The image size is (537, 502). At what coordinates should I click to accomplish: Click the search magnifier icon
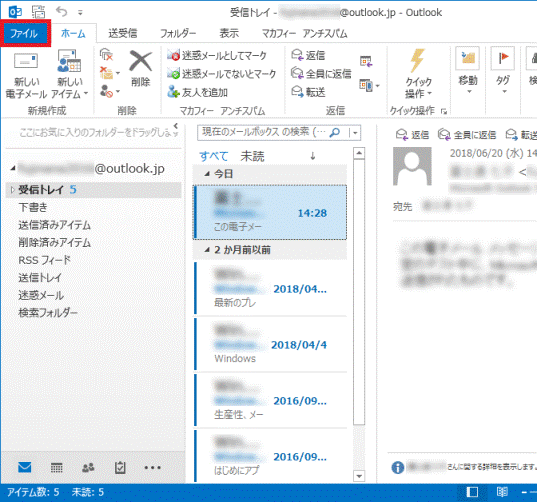(x=335, y=132)
